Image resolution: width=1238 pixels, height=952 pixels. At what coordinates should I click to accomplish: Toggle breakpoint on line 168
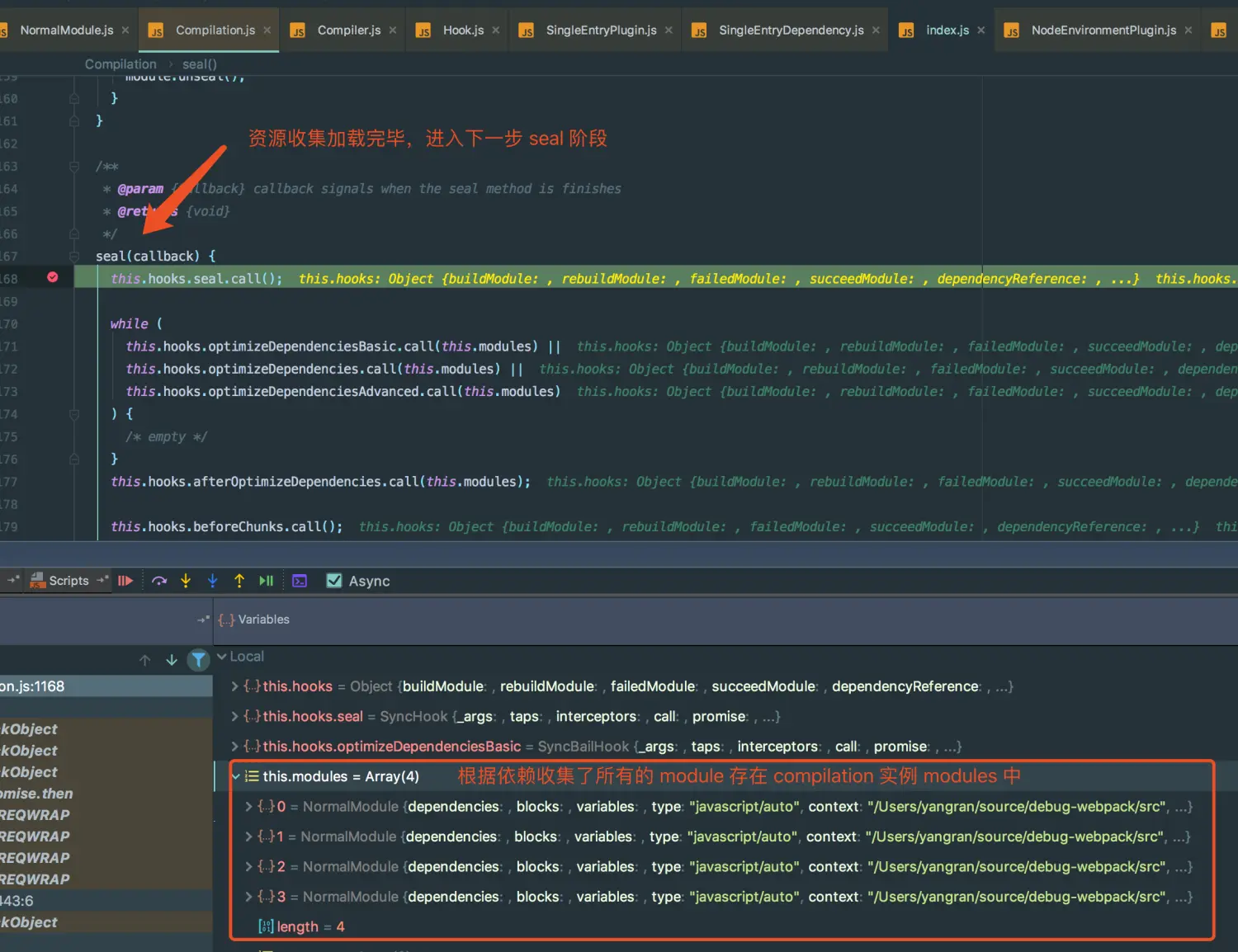click(53, 278)
